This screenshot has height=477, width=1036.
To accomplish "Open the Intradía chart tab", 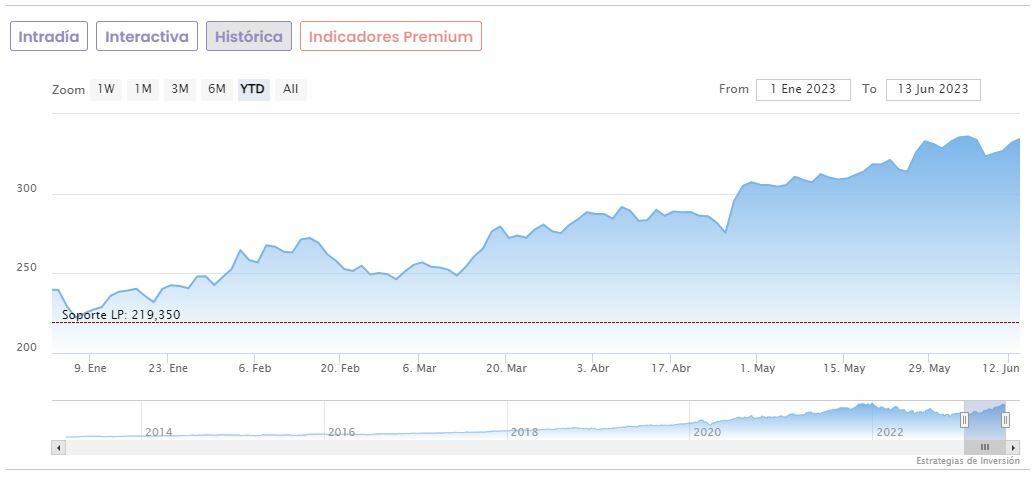I will pyautogui.click(x=49, y=37).
